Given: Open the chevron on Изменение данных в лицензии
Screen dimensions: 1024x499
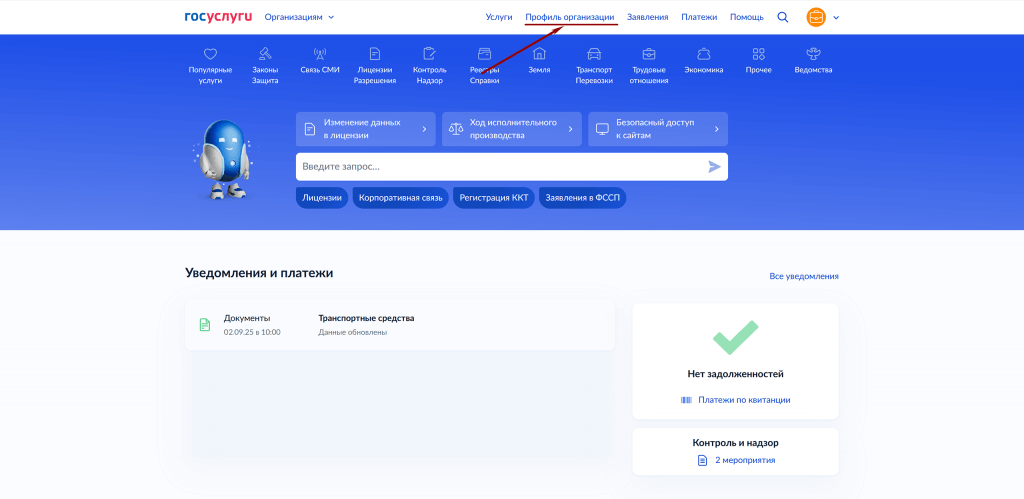Looking at the screenshot, I should pos(424,129).
